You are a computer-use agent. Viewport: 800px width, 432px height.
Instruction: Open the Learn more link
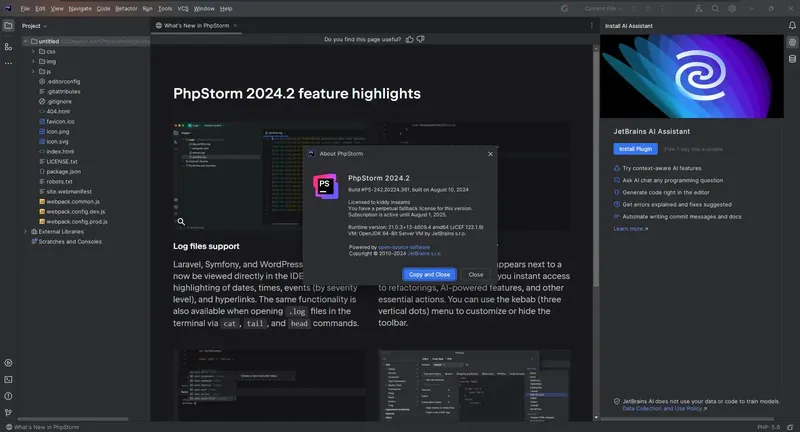click(631, 229)
